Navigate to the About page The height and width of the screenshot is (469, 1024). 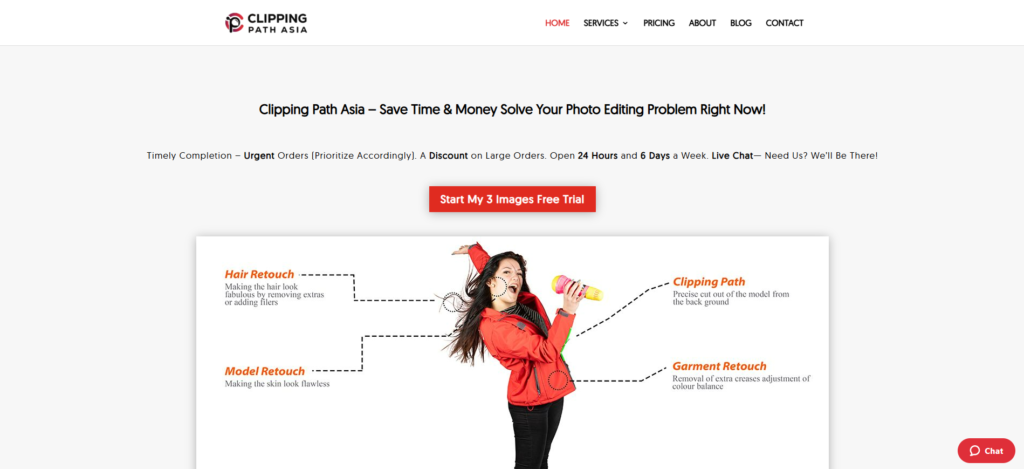[x=702, y=23]
